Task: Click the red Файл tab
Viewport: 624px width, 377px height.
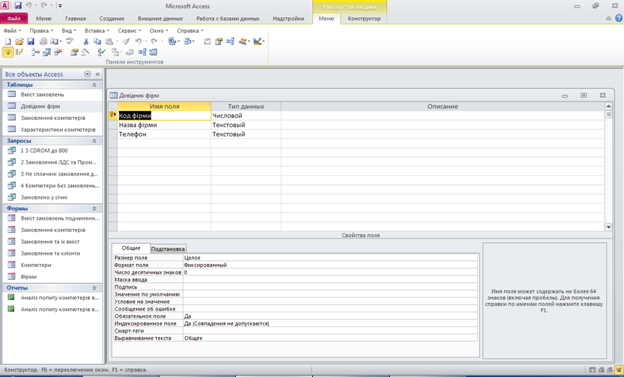Action: point(14,19)
